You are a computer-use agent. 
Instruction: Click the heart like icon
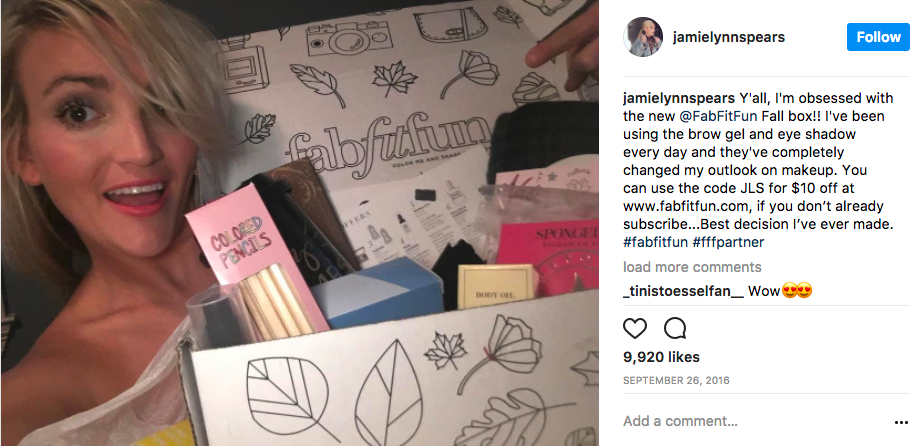635,329
